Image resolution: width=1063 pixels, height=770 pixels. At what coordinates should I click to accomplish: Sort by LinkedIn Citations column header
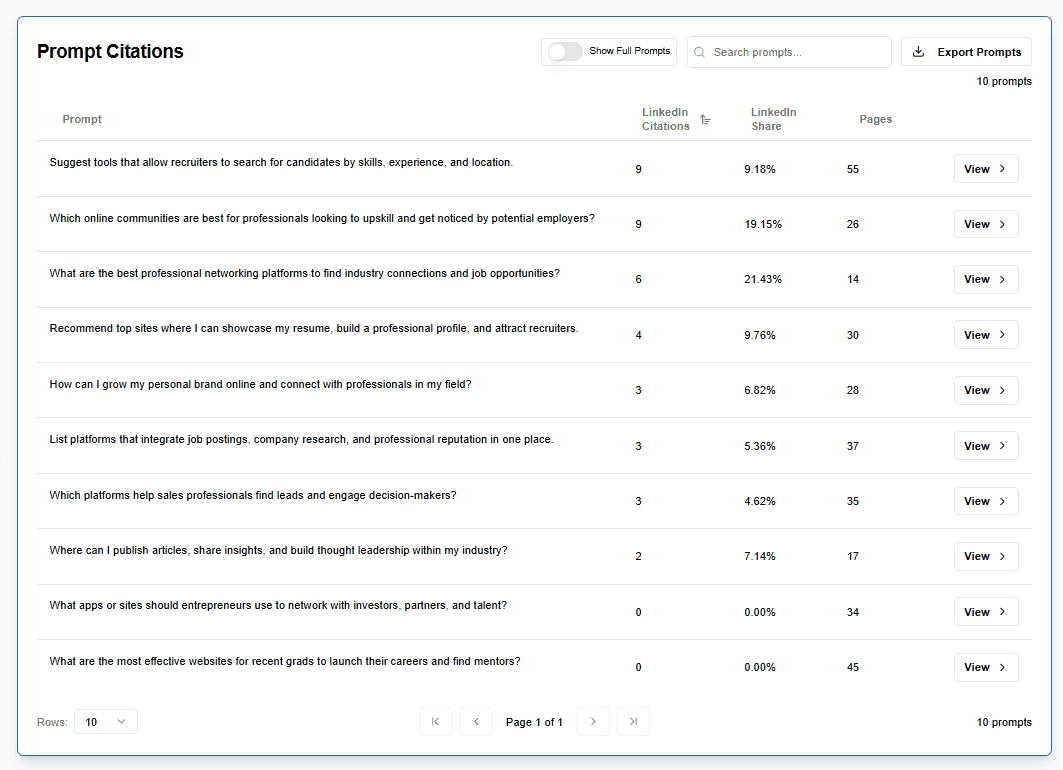coord(666,119)
